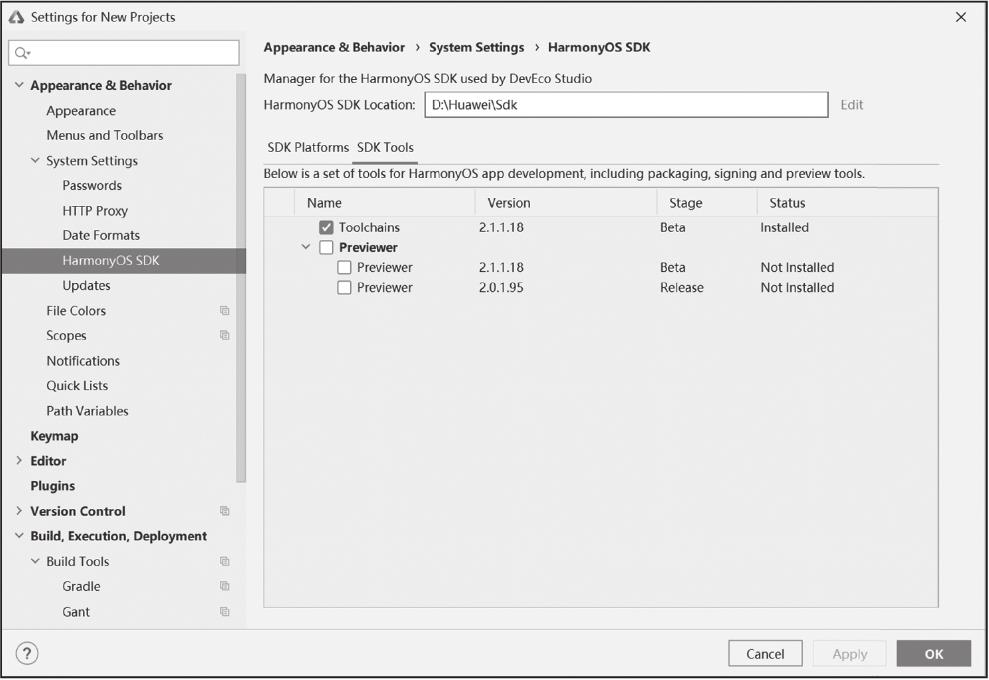
Task: Collapse the Previewer group in the tools table
Action: coord(306,248)
